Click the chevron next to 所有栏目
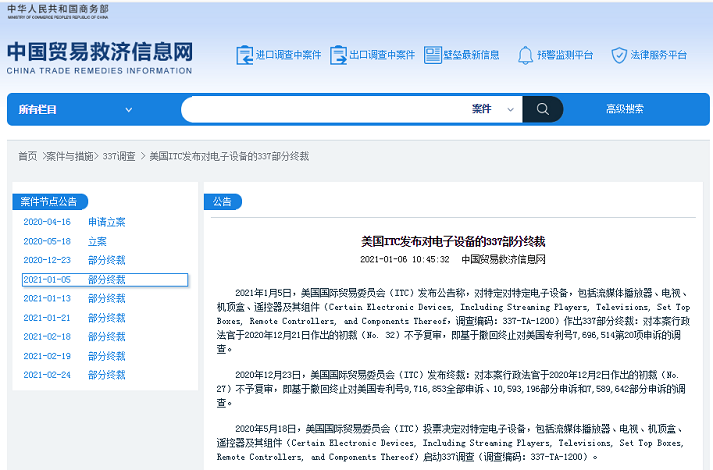Screen dimensions: 713x470 click(x=129, y=110)
